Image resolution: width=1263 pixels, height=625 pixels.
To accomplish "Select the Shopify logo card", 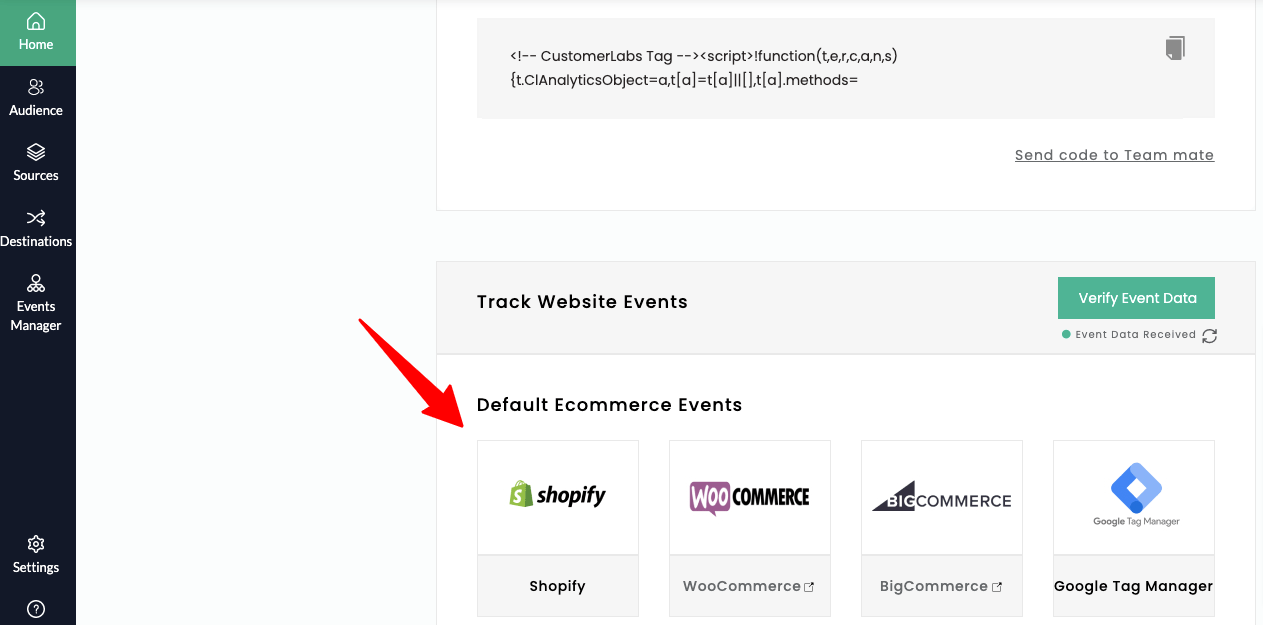I will tap(557, 495).
